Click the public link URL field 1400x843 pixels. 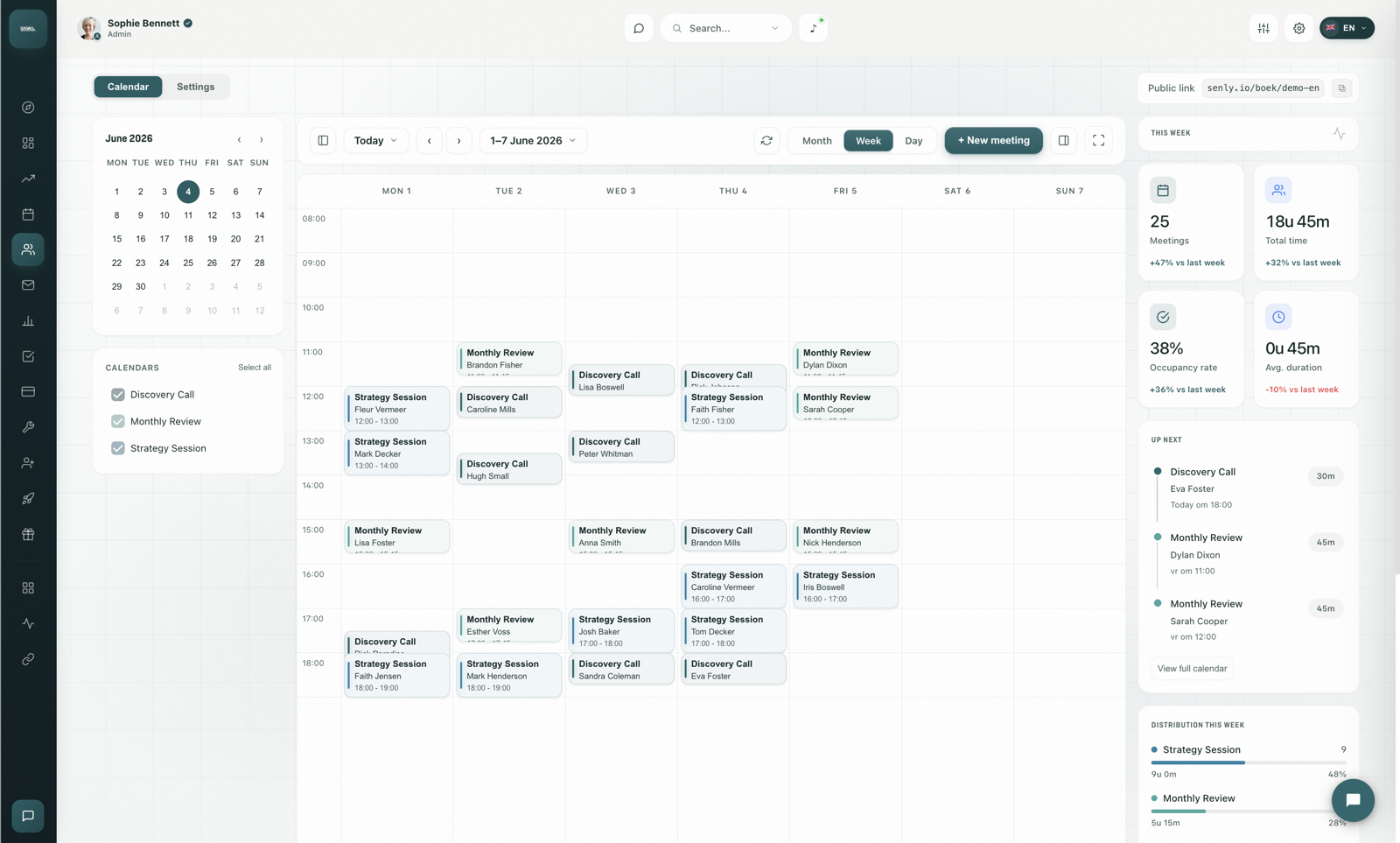point(1263,88)
